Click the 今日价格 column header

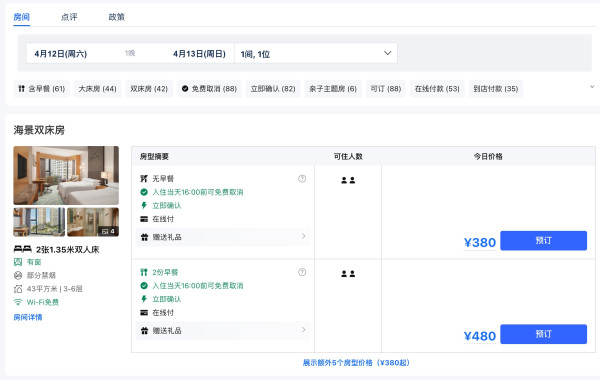488,157
